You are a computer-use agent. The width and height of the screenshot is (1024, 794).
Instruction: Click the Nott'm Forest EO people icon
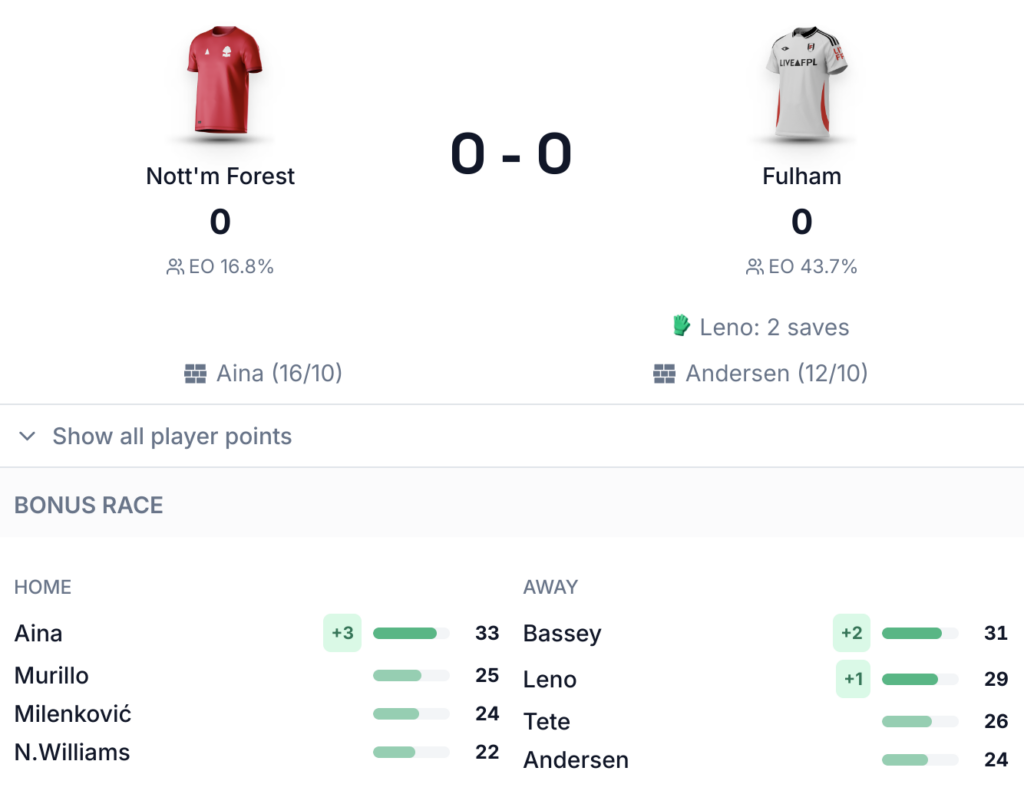coord(175,267)
